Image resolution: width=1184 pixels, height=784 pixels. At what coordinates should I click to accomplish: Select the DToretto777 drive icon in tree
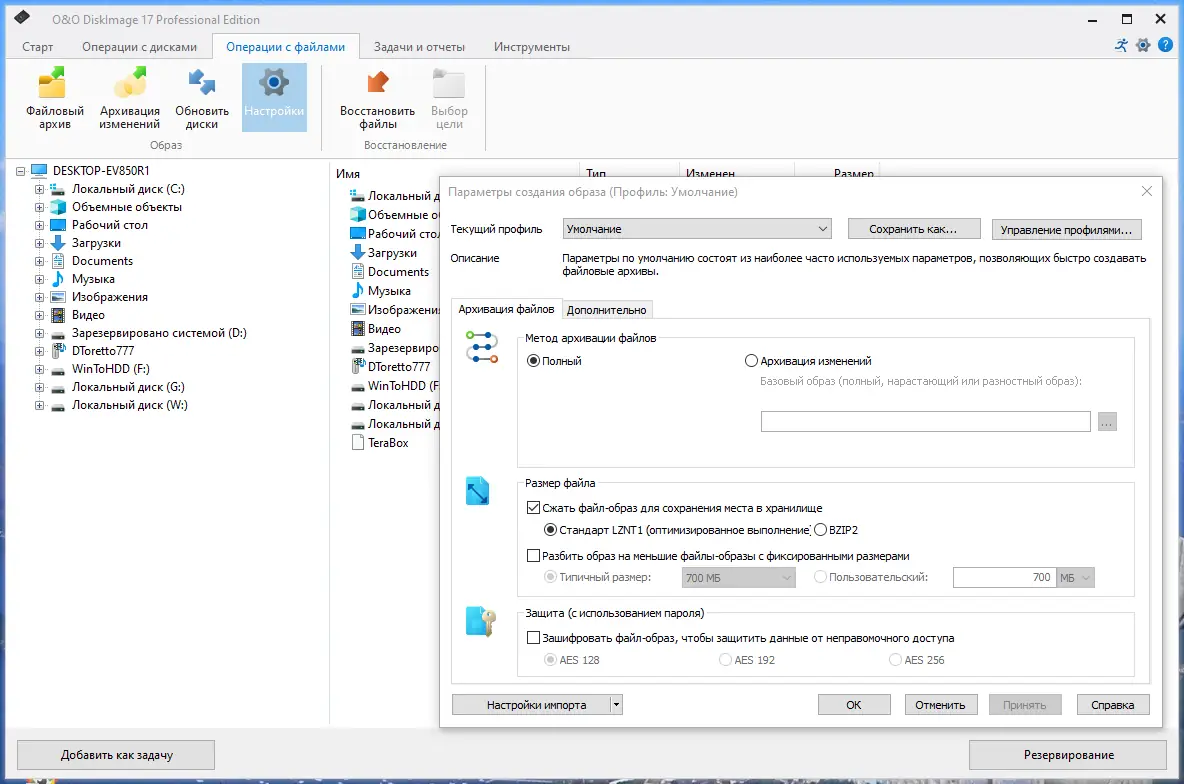coord(57,350)
